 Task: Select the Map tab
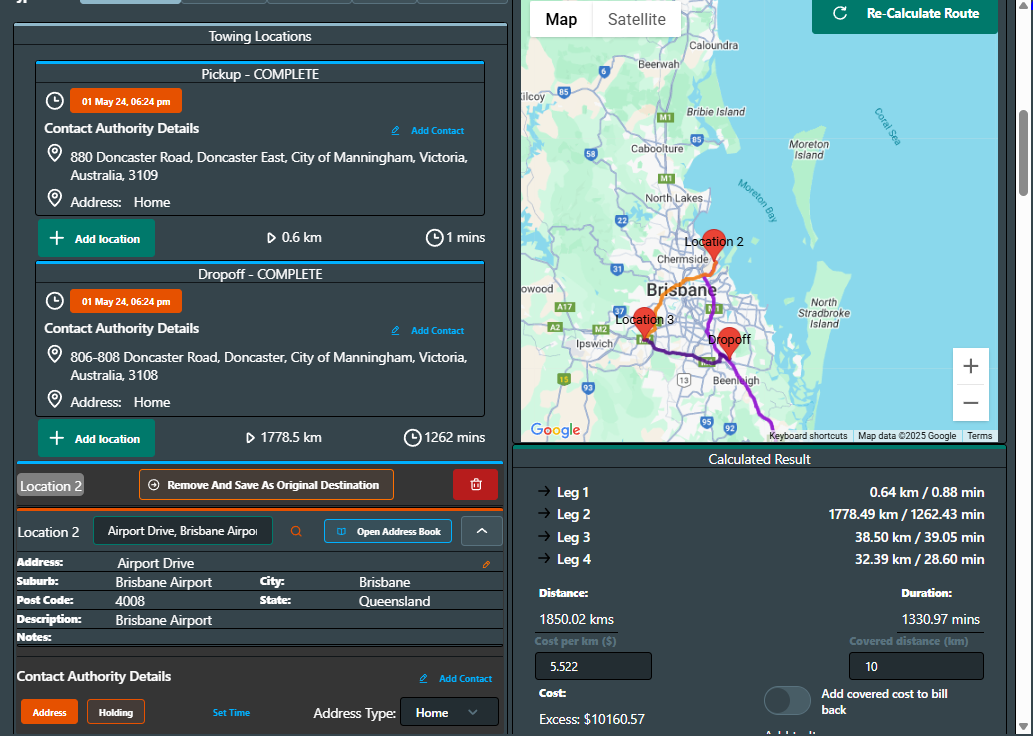point(560,18)
